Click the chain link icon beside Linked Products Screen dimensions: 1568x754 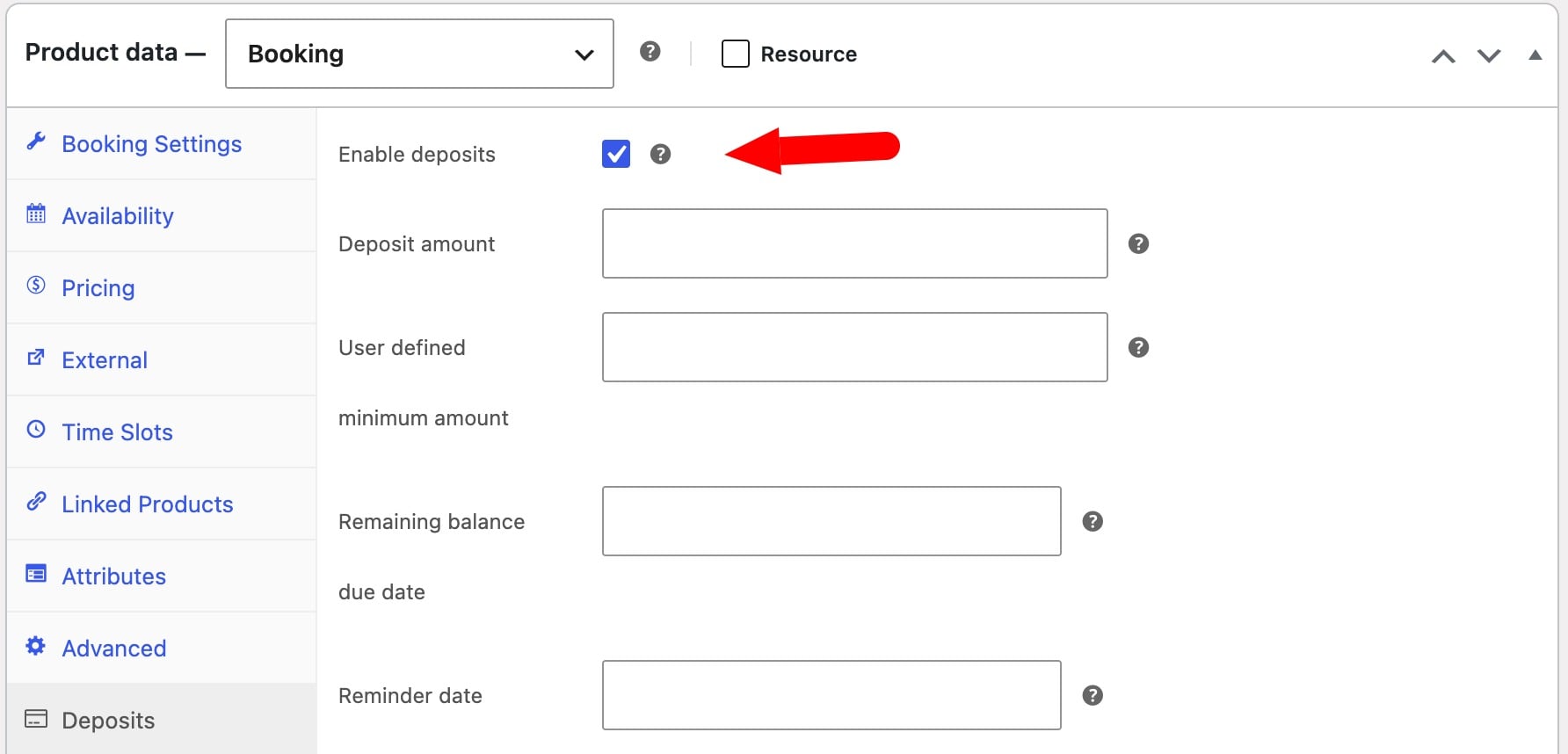[x=36, y=501]
